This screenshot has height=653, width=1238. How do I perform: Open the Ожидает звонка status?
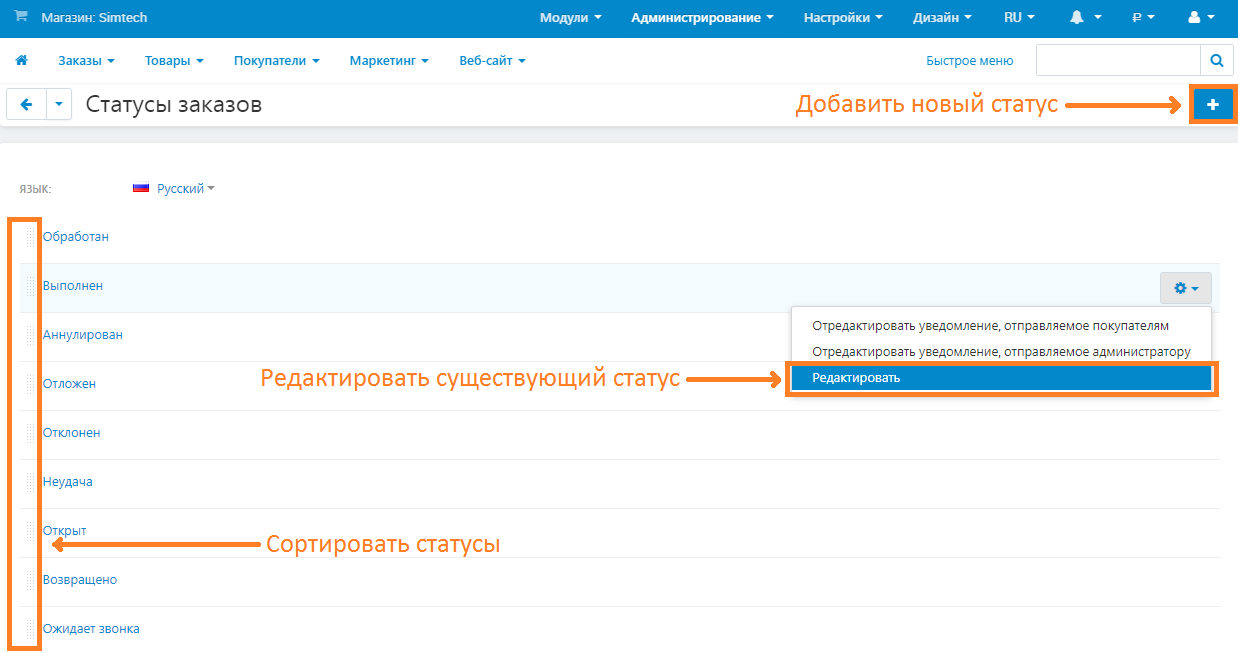pos(91,629)
